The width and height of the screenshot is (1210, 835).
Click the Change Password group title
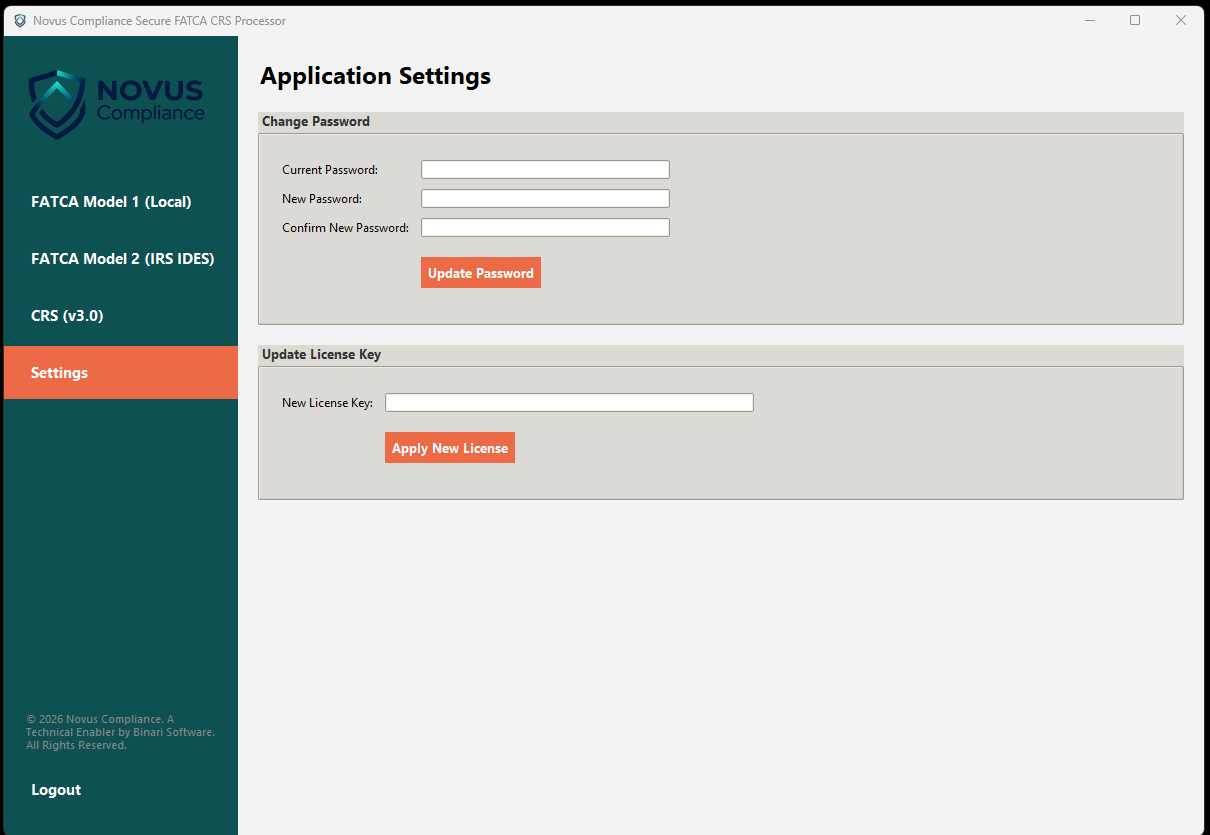[316, 121]
